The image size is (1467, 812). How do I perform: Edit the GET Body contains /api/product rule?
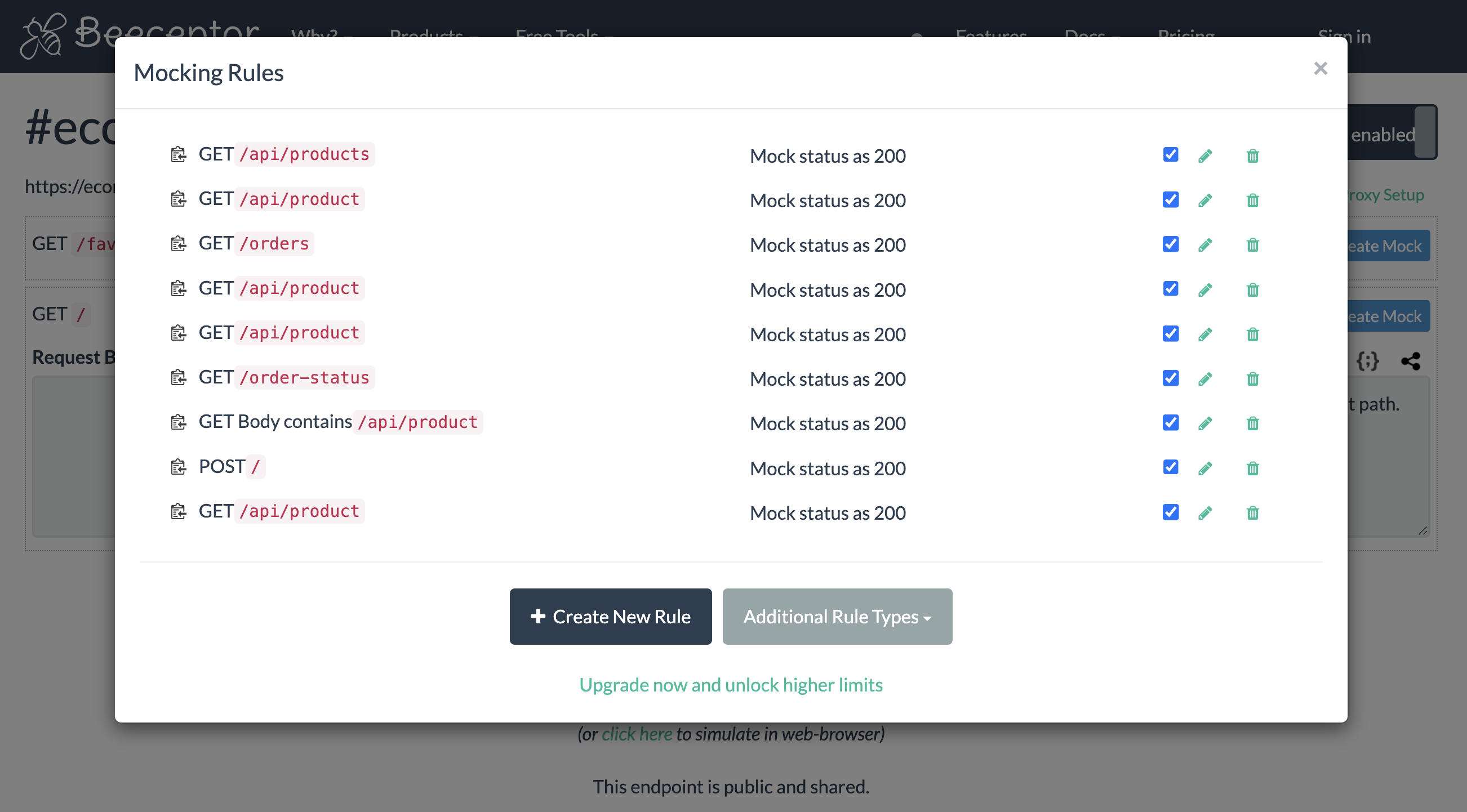pos(1205,422)
